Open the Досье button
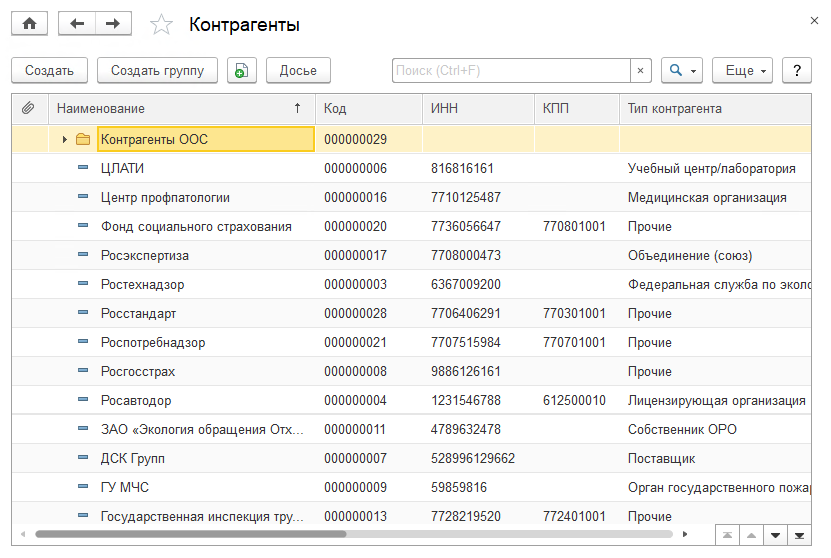The width and height of the screenshot is (831, 558). coord(298,70)
